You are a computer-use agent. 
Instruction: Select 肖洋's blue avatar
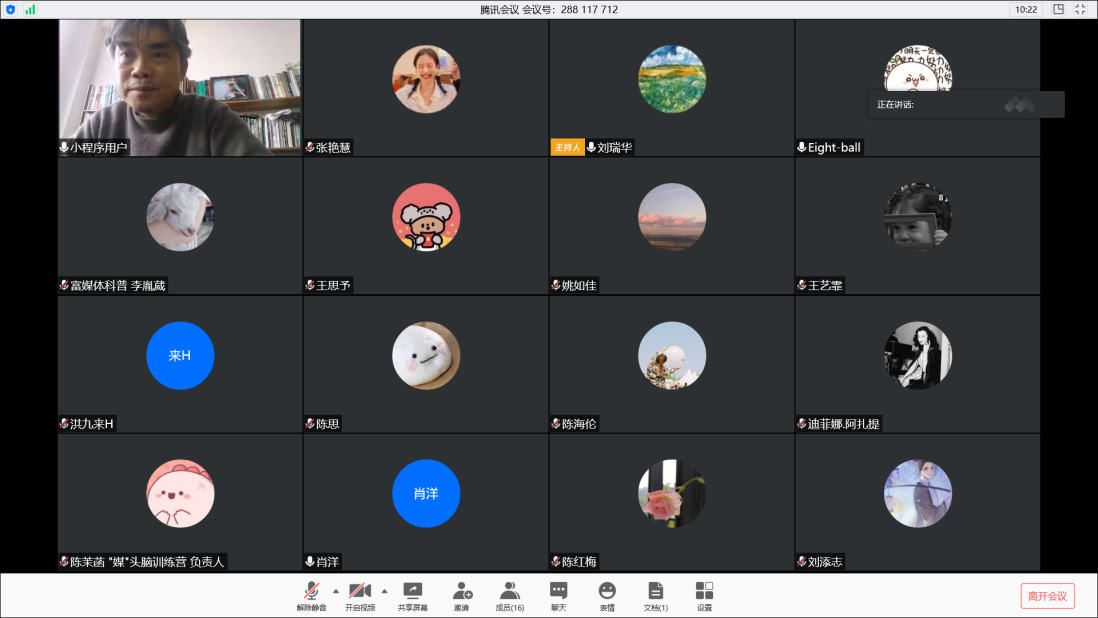point(426,493)
